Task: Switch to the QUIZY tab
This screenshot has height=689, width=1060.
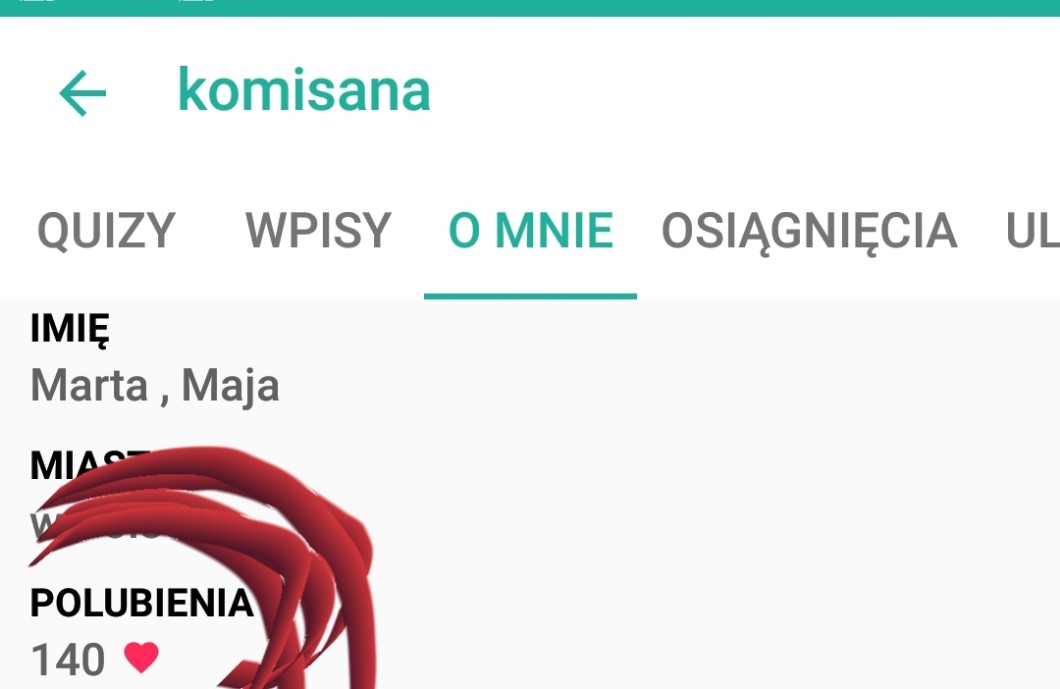Action: 106,231
